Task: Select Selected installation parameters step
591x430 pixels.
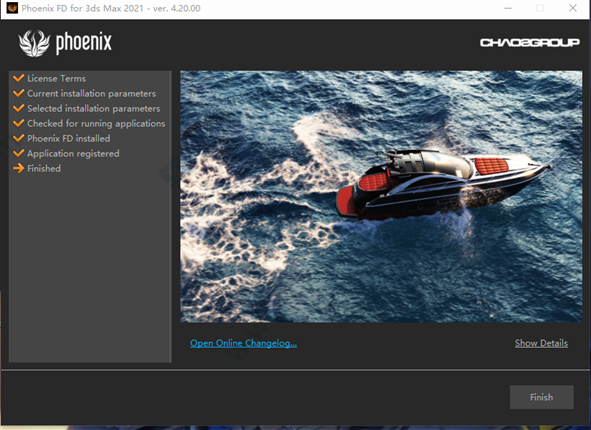Action: (94, 109)
